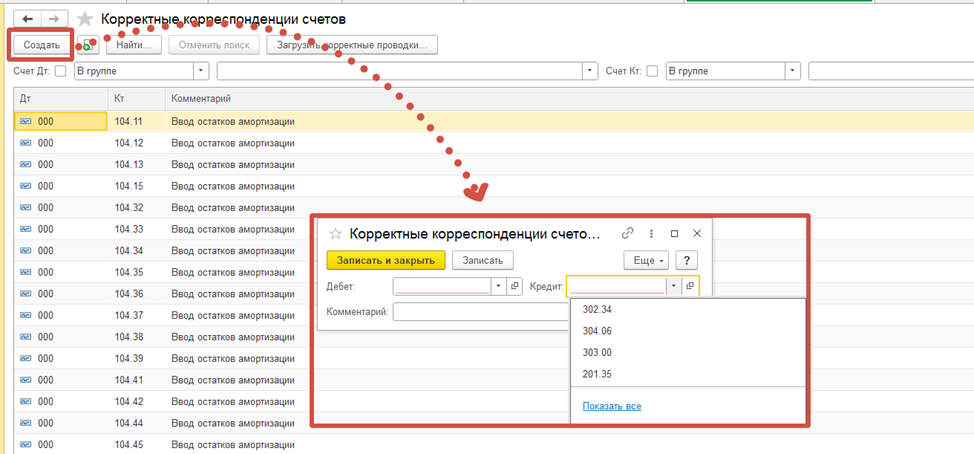Click row icon of the 104.44 entry

pyautogui.click(x=25, y=423)
